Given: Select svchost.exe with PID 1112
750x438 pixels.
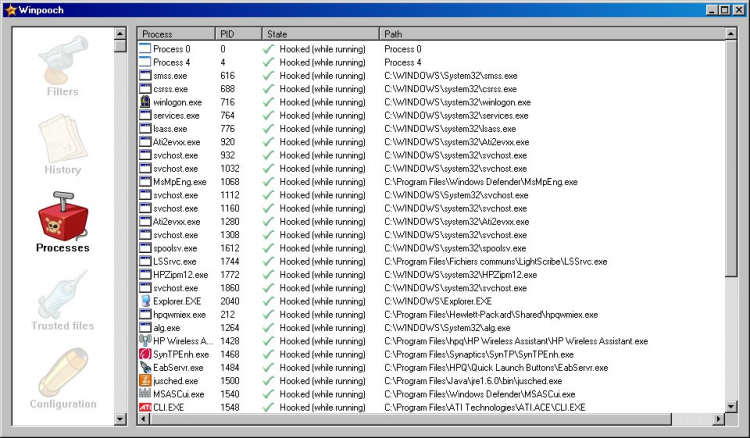Looking at the screenshot, I should click(x=176, y=195).
